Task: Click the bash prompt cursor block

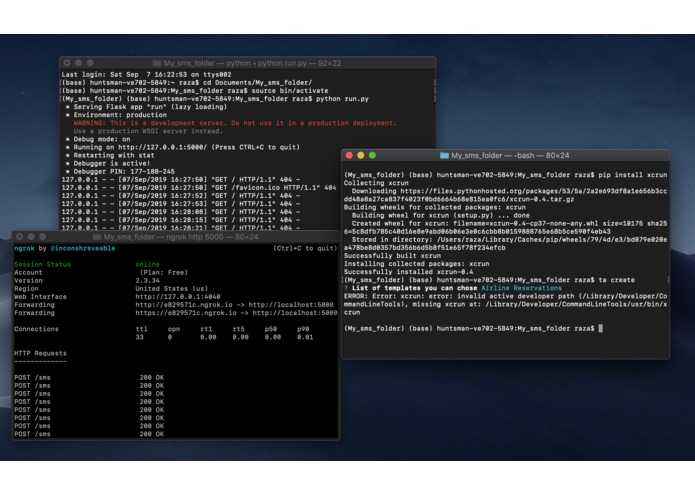Action: point(601,328)
